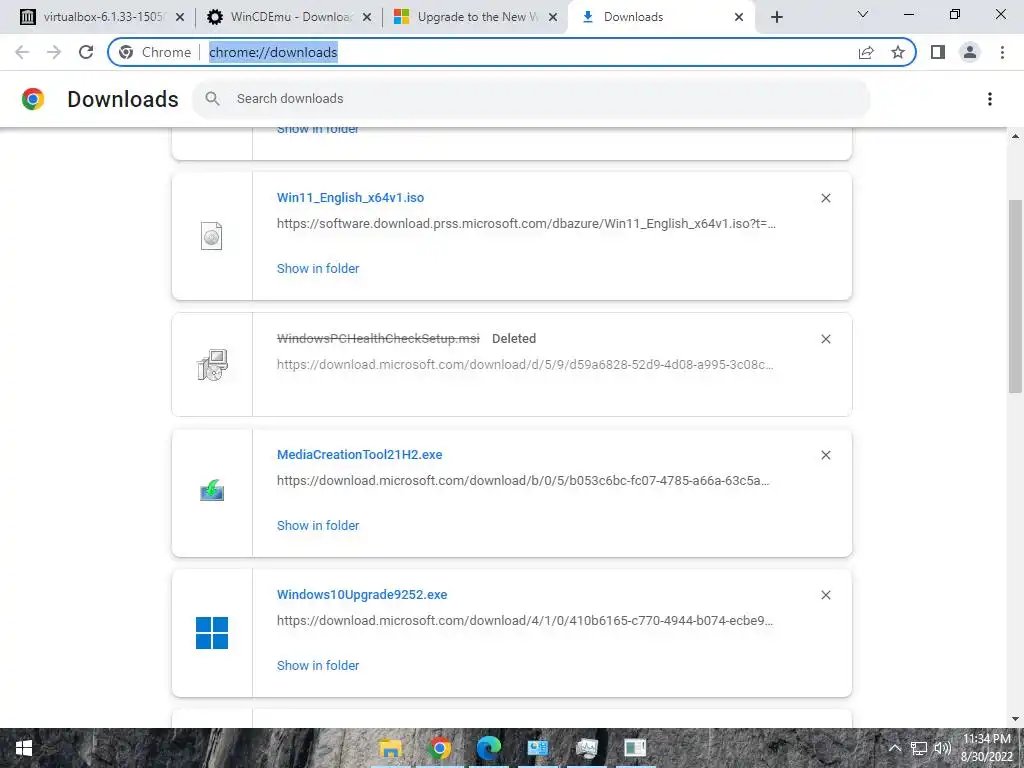The image size is (1024, 768).
Task: Click the scrollbar down arrow
Action: tap(1015, 720)
